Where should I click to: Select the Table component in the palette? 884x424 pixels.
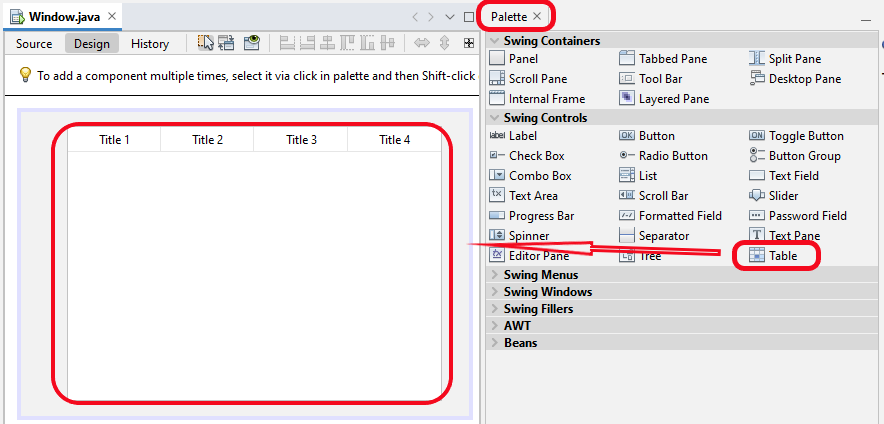point(782,256)
